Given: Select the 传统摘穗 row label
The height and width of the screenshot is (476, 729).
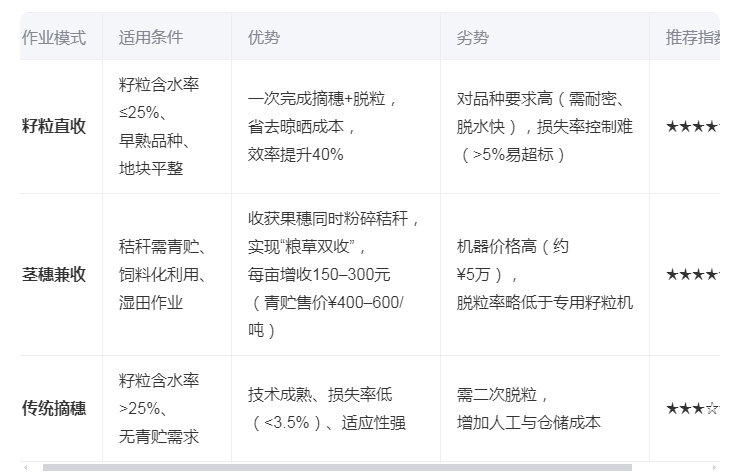Looking at the screenshot, I should coord(54,408).
